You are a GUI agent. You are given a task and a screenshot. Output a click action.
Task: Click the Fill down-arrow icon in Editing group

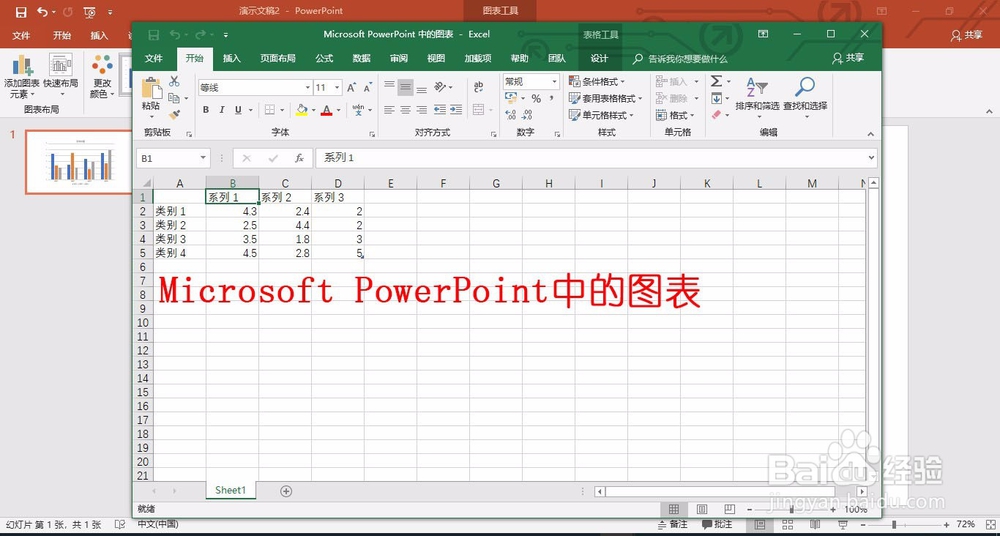(x=717, y=98)
